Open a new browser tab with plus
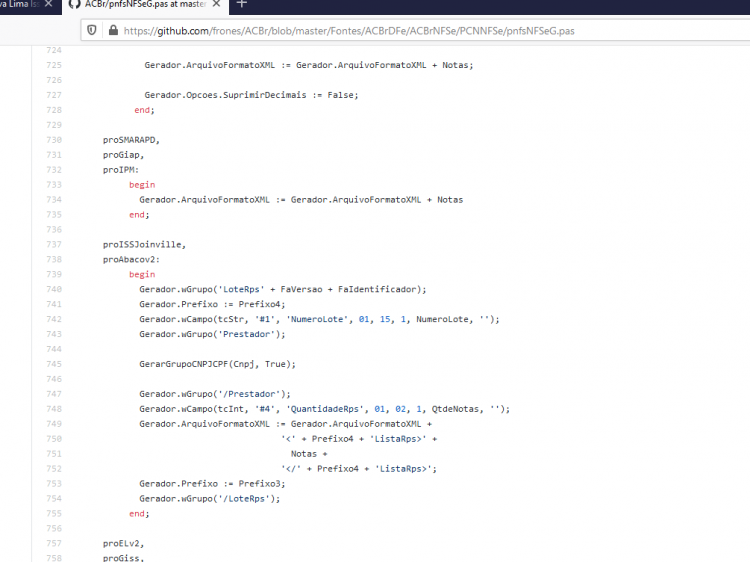Viewport: 750px width, 562px height. point(242,4)
